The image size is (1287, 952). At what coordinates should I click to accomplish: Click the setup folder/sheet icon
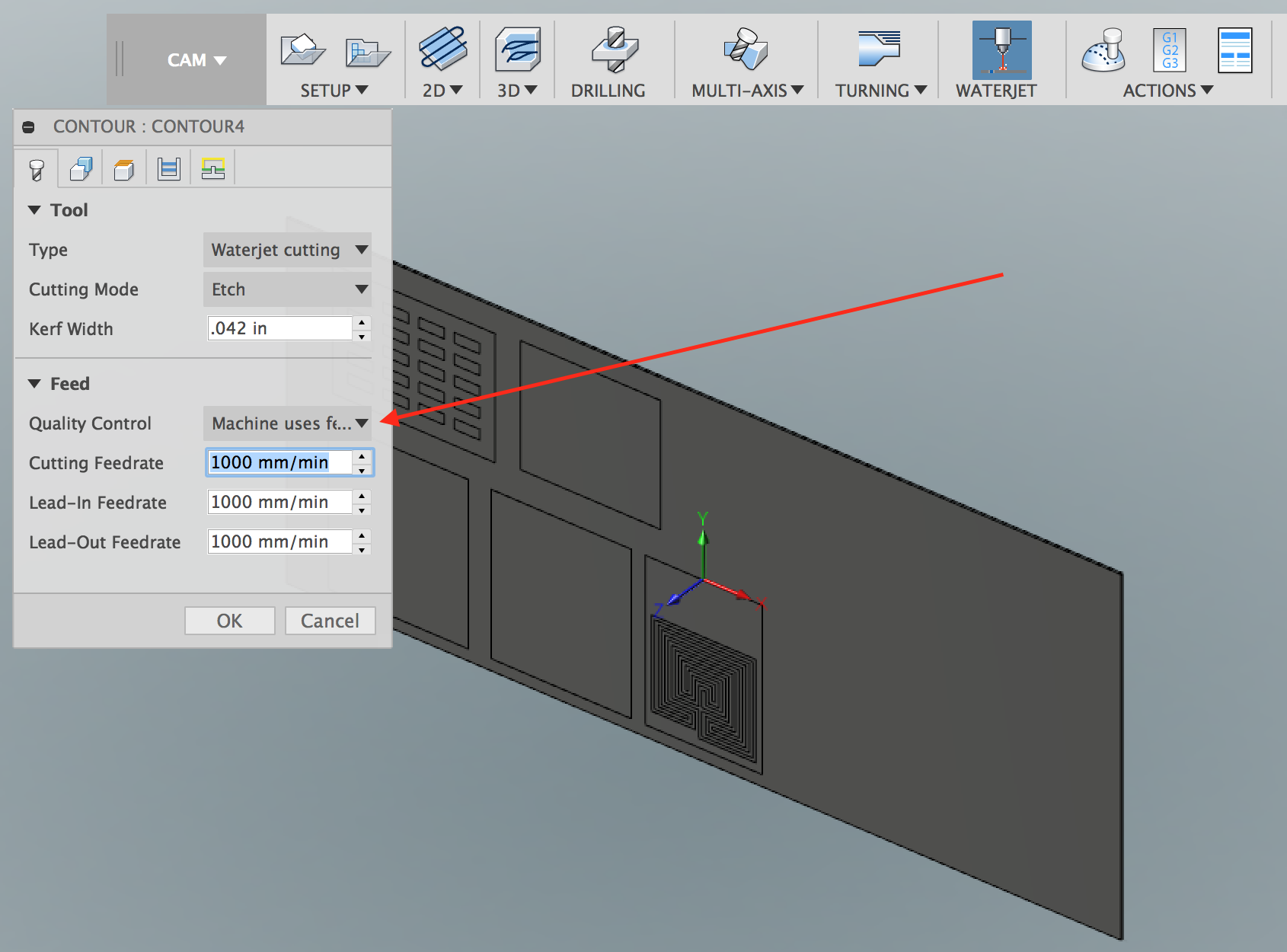(368, 52)
